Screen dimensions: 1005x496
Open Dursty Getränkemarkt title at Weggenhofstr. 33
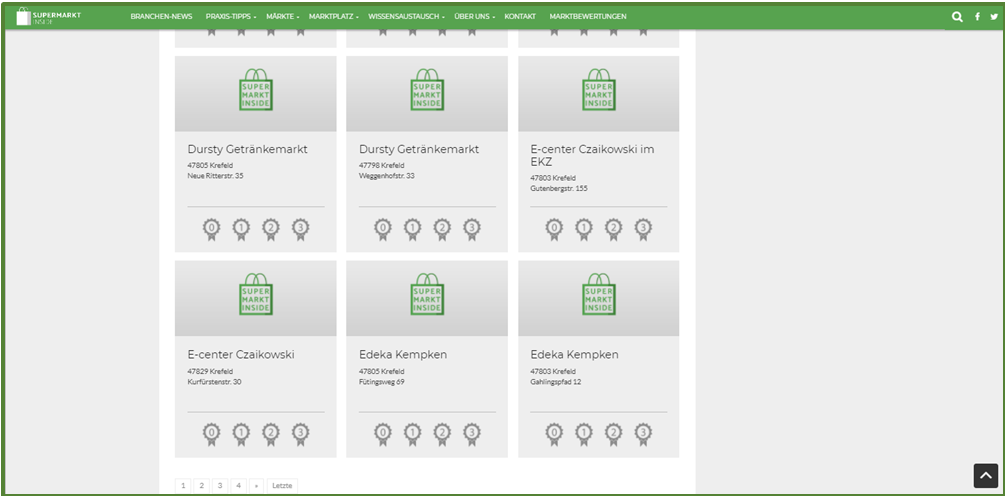[x=419, y=149]
